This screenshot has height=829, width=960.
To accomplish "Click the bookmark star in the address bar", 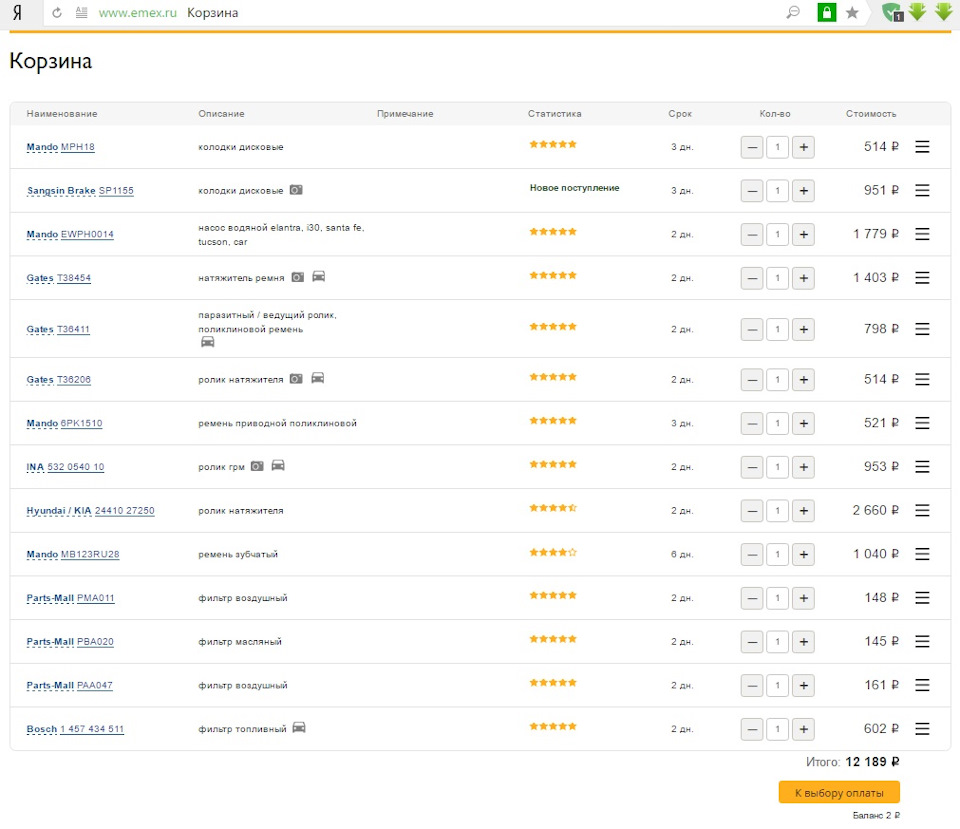I will click(851, 12).
